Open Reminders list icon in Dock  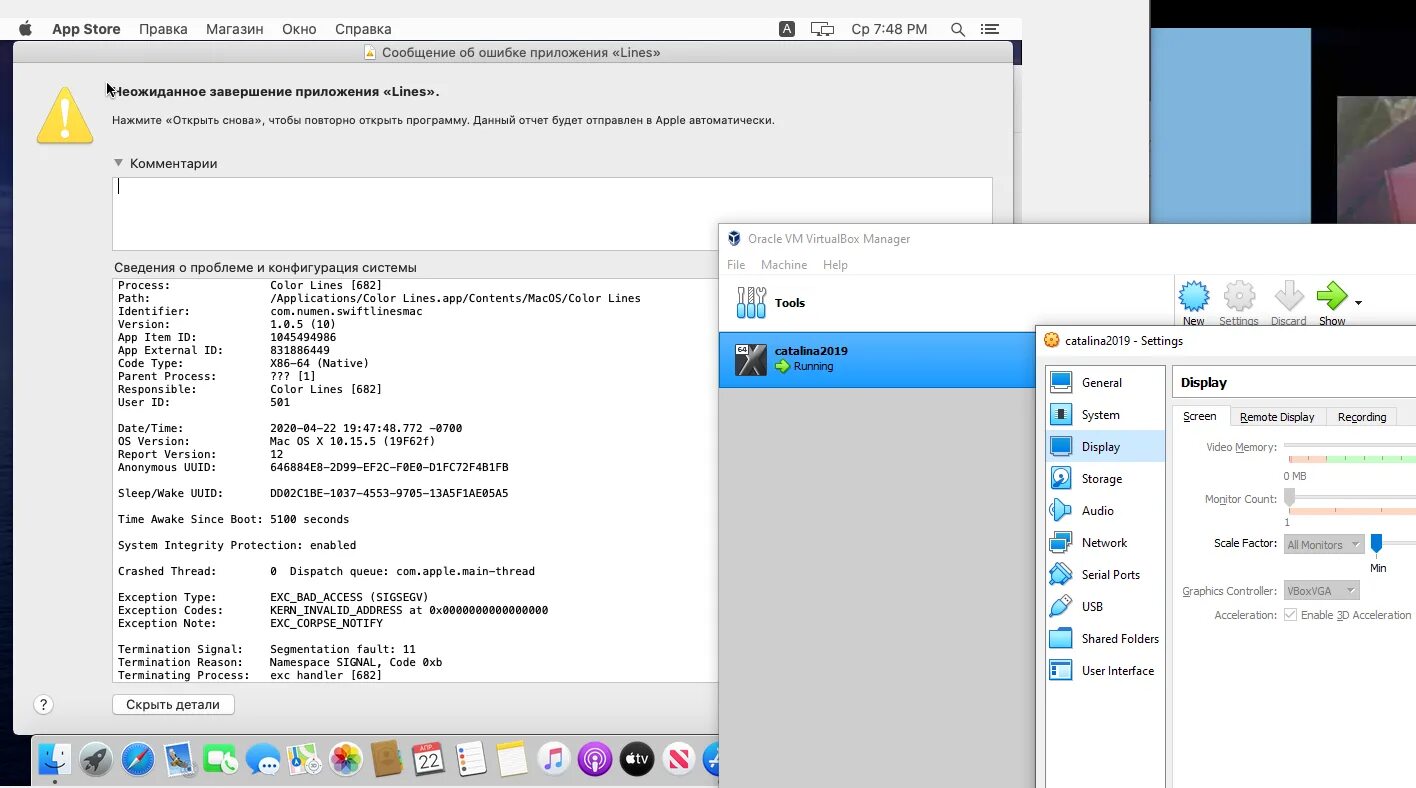[470, 760]
